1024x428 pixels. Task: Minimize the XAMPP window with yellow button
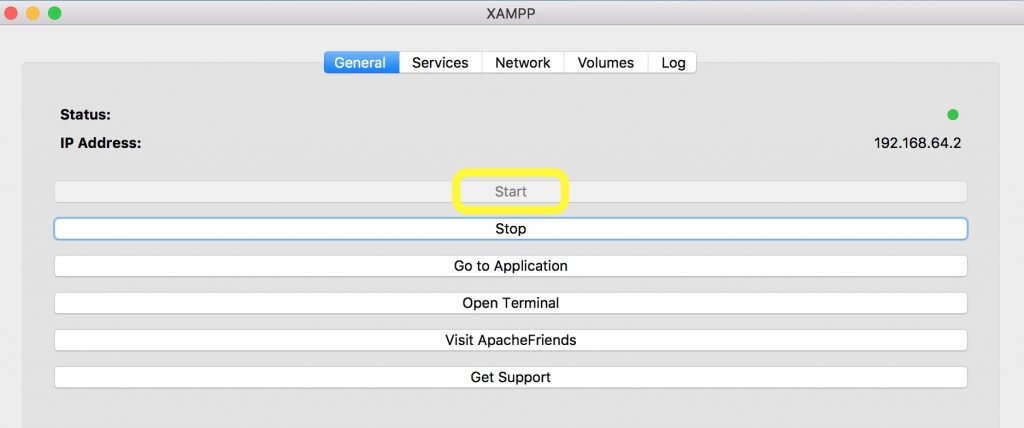click(33, 12)
